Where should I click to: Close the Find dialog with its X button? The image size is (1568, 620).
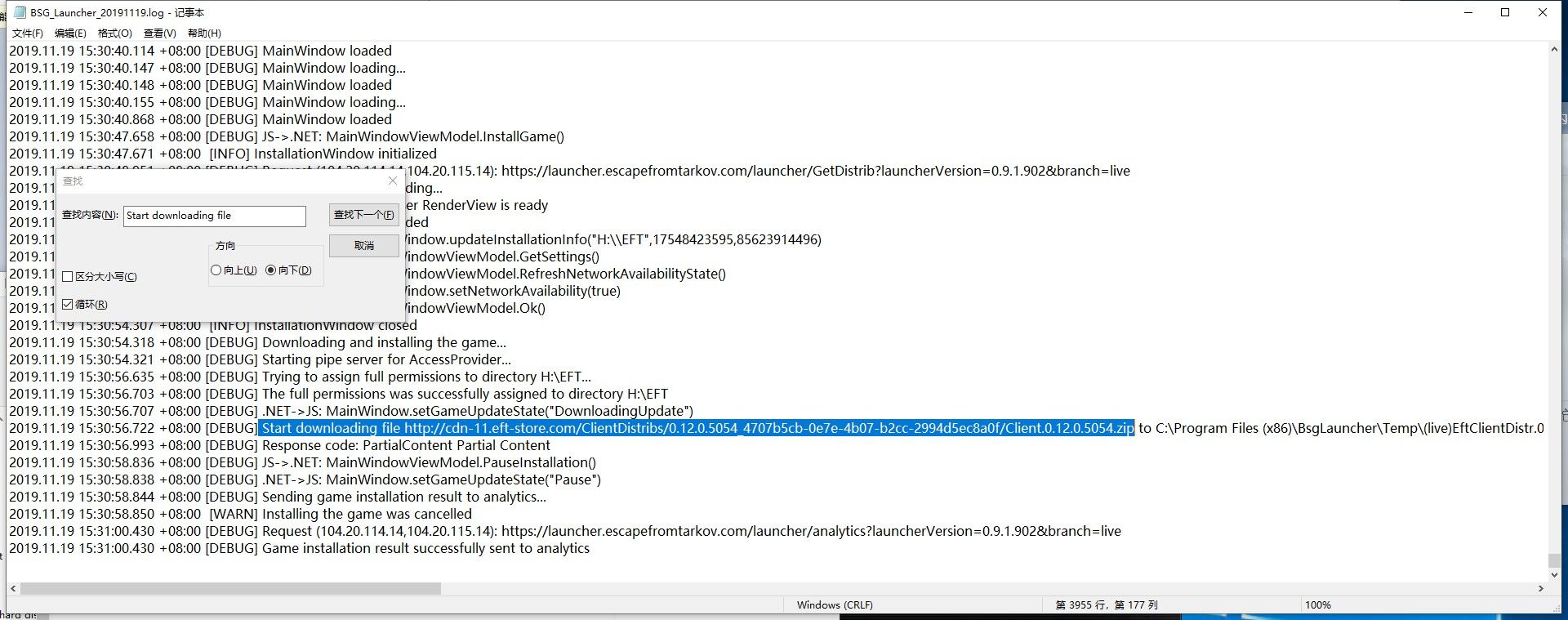tap(393, 181)
